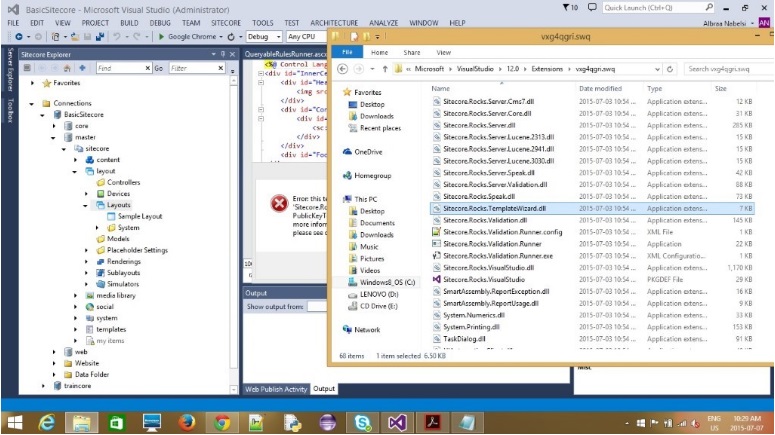Expand the core database node

click(x=54, y=126)
